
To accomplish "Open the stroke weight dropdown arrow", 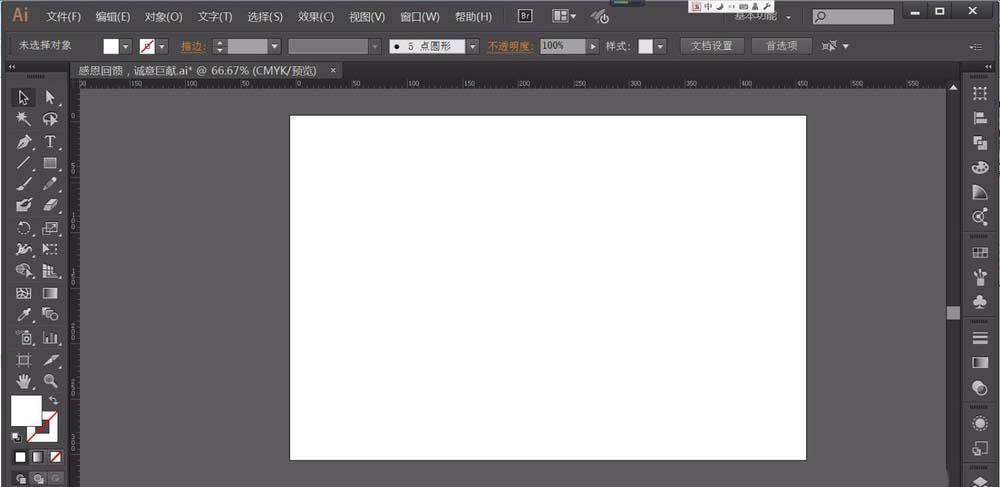I will (x=274, y=46).
